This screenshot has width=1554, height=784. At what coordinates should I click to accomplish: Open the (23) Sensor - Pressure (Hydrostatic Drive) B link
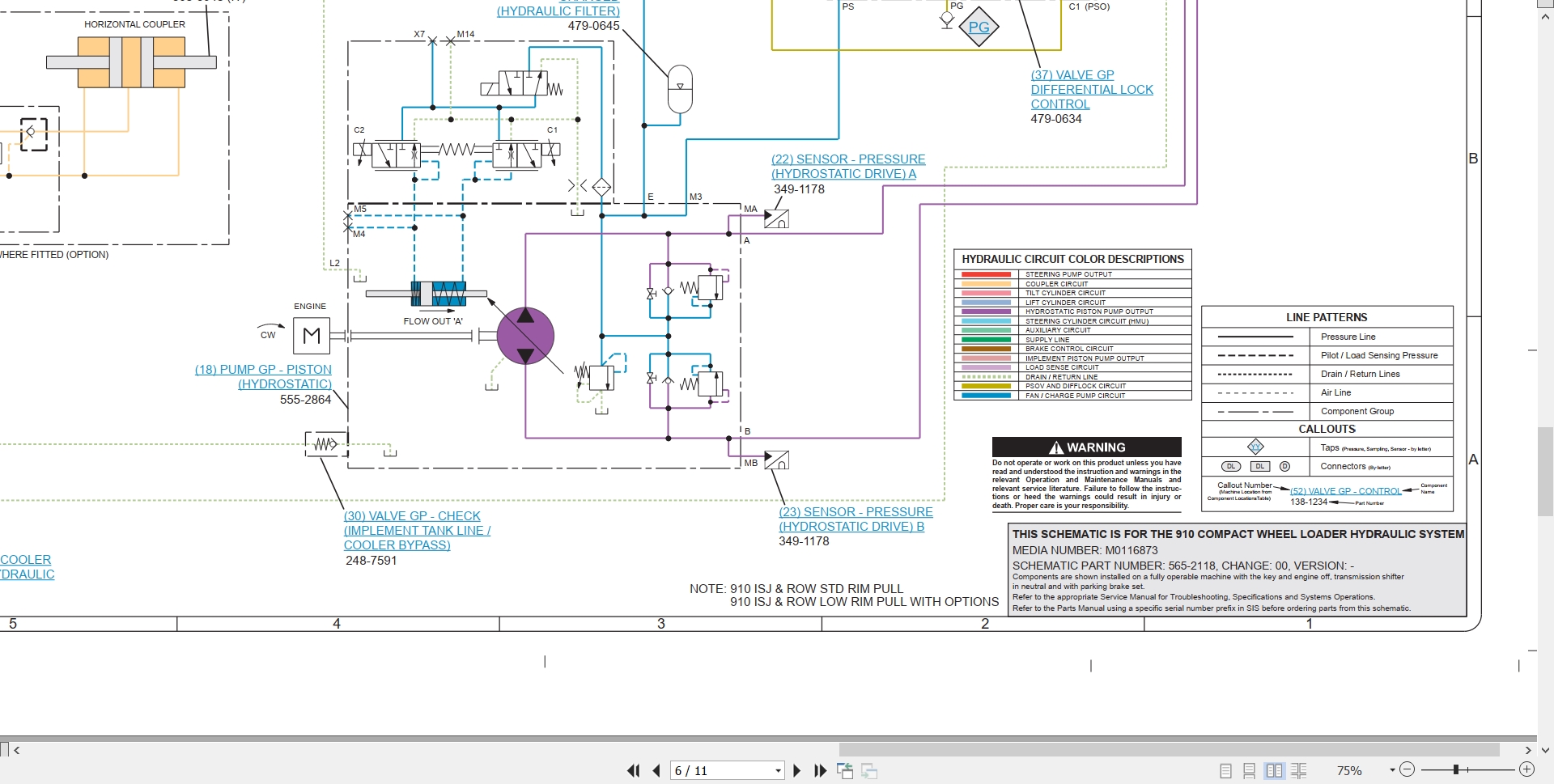856,519
